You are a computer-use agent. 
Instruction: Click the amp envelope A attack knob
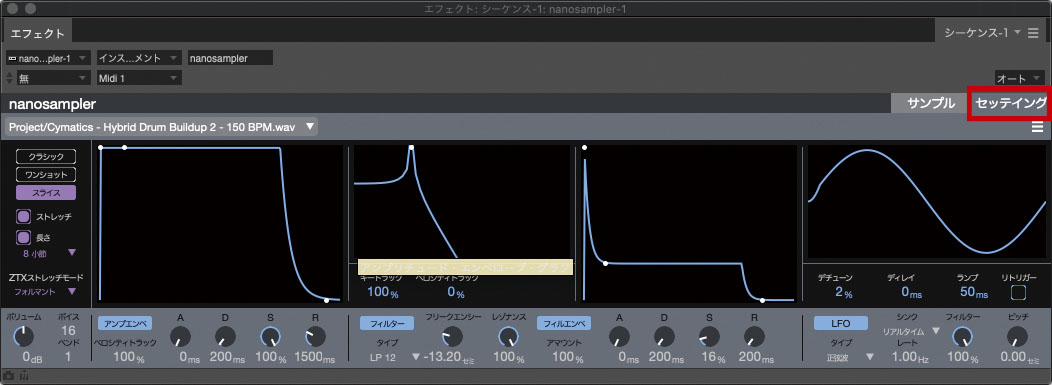point(180,336)
